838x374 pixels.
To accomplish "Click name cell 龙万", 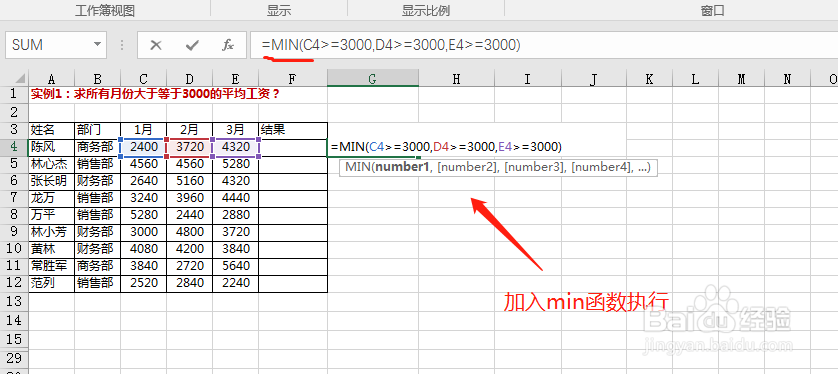I will click(x=51, y=198).
